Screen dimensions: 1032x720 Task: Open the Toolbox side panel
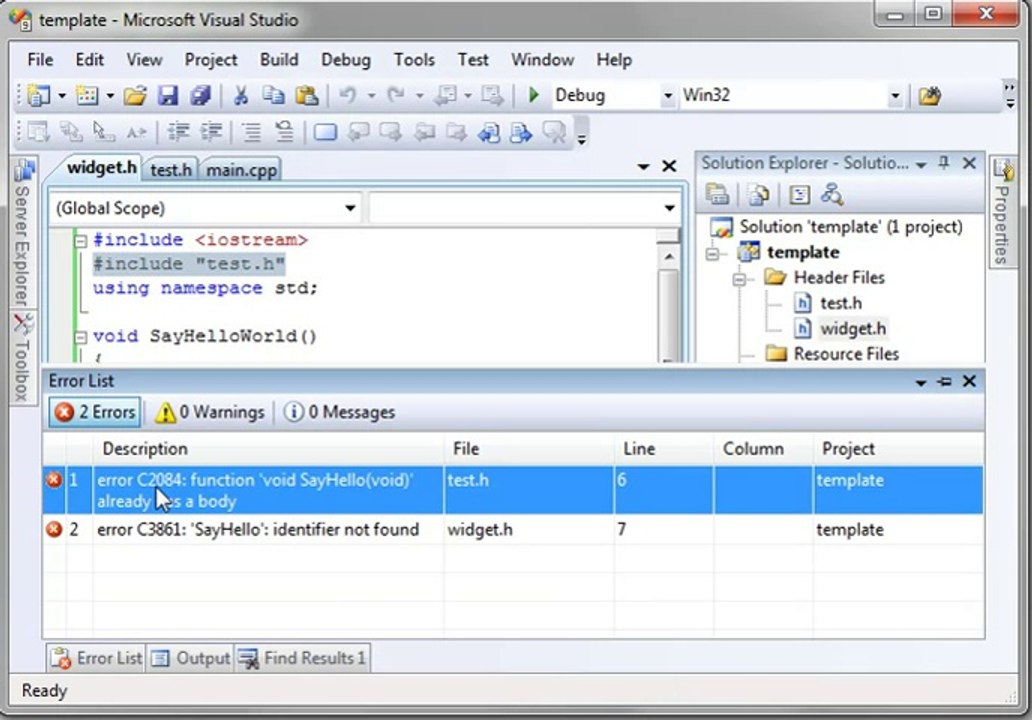pyautogui.click(x=22, y=355)
